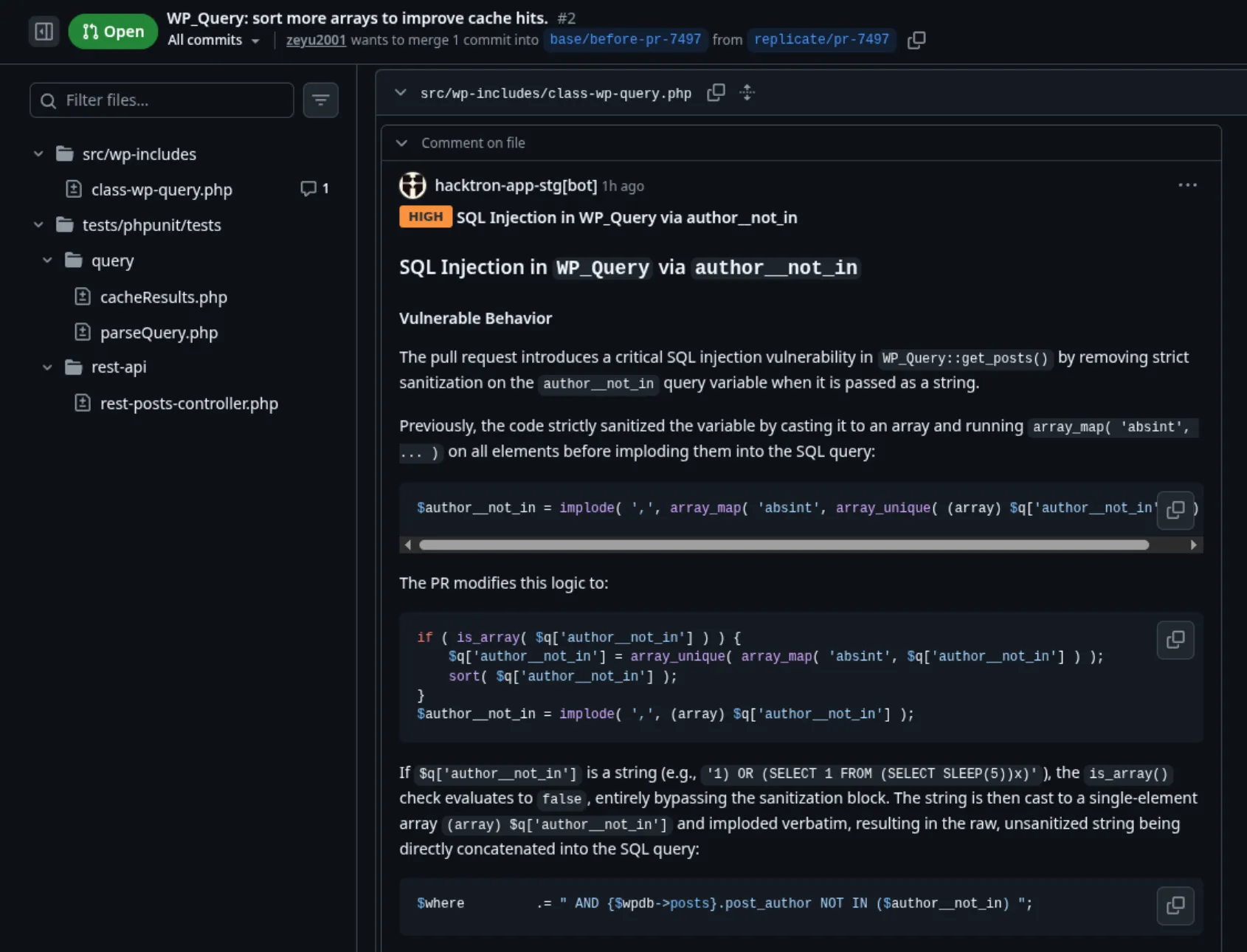Click right arrow of code scrollbar
This screenshot has width=1247, height=952.
coord(1194,545)
